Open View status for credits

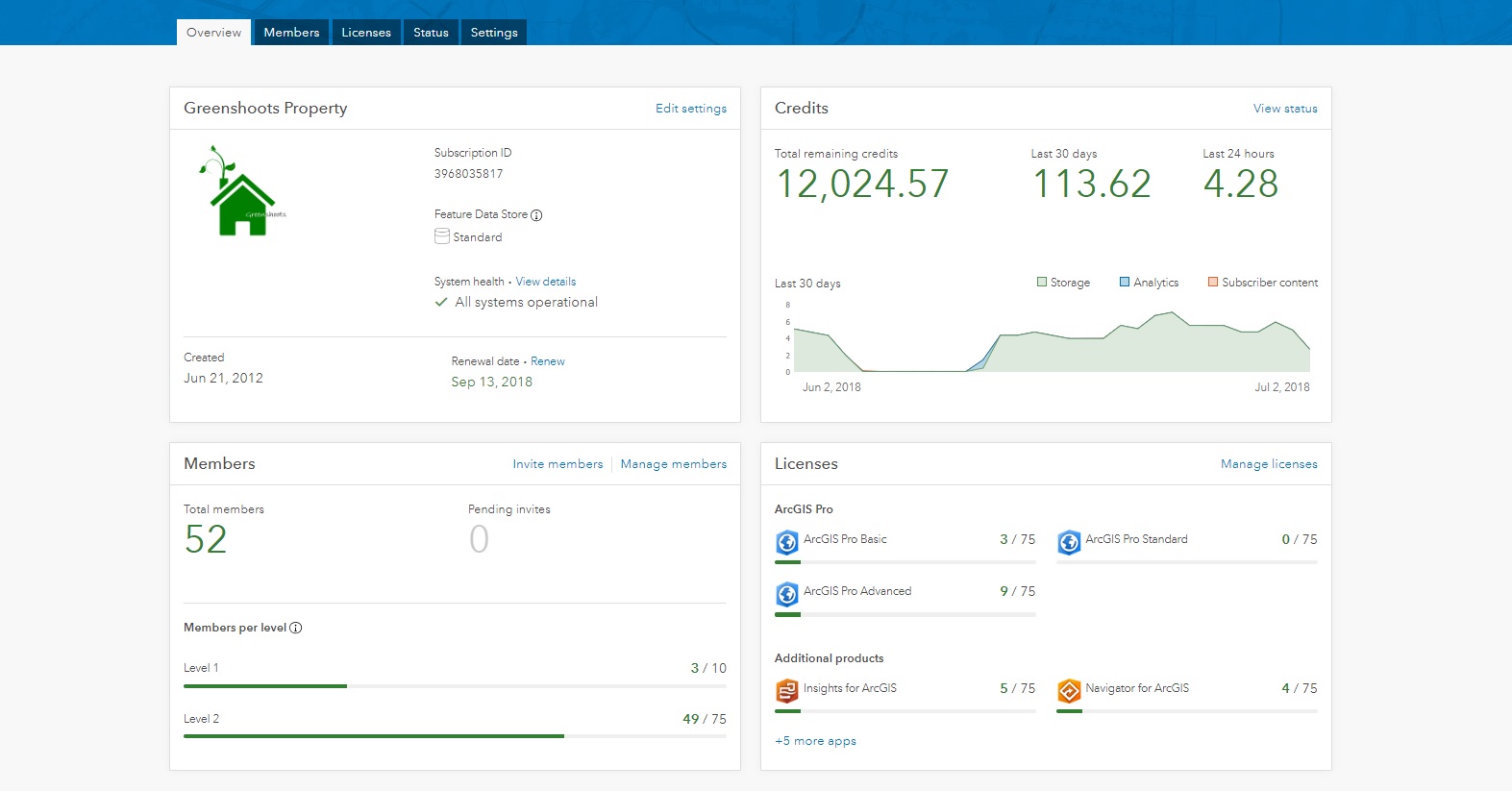coord(1285,109)
